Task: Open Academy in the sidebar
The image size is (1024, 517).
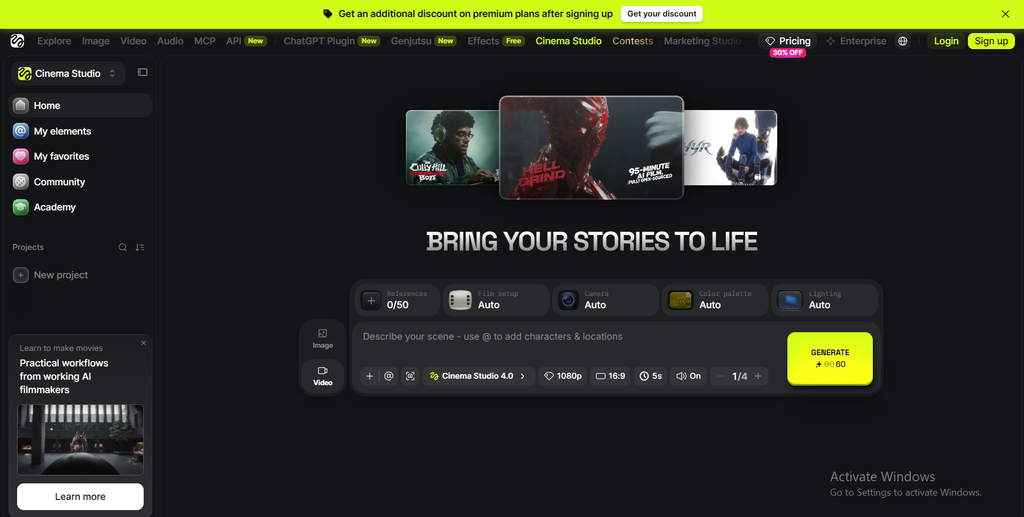Action: point(80,207)
